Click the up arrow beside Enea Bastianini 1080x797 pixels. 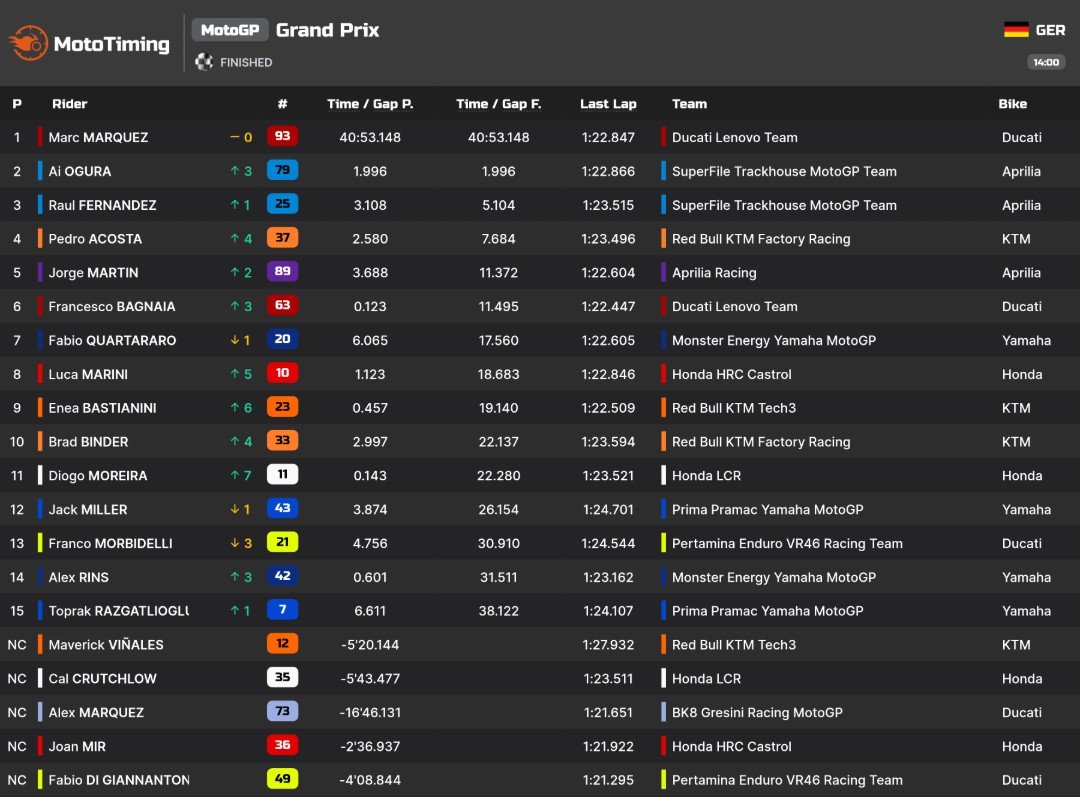pyautogui.click(x=235, y=408)
